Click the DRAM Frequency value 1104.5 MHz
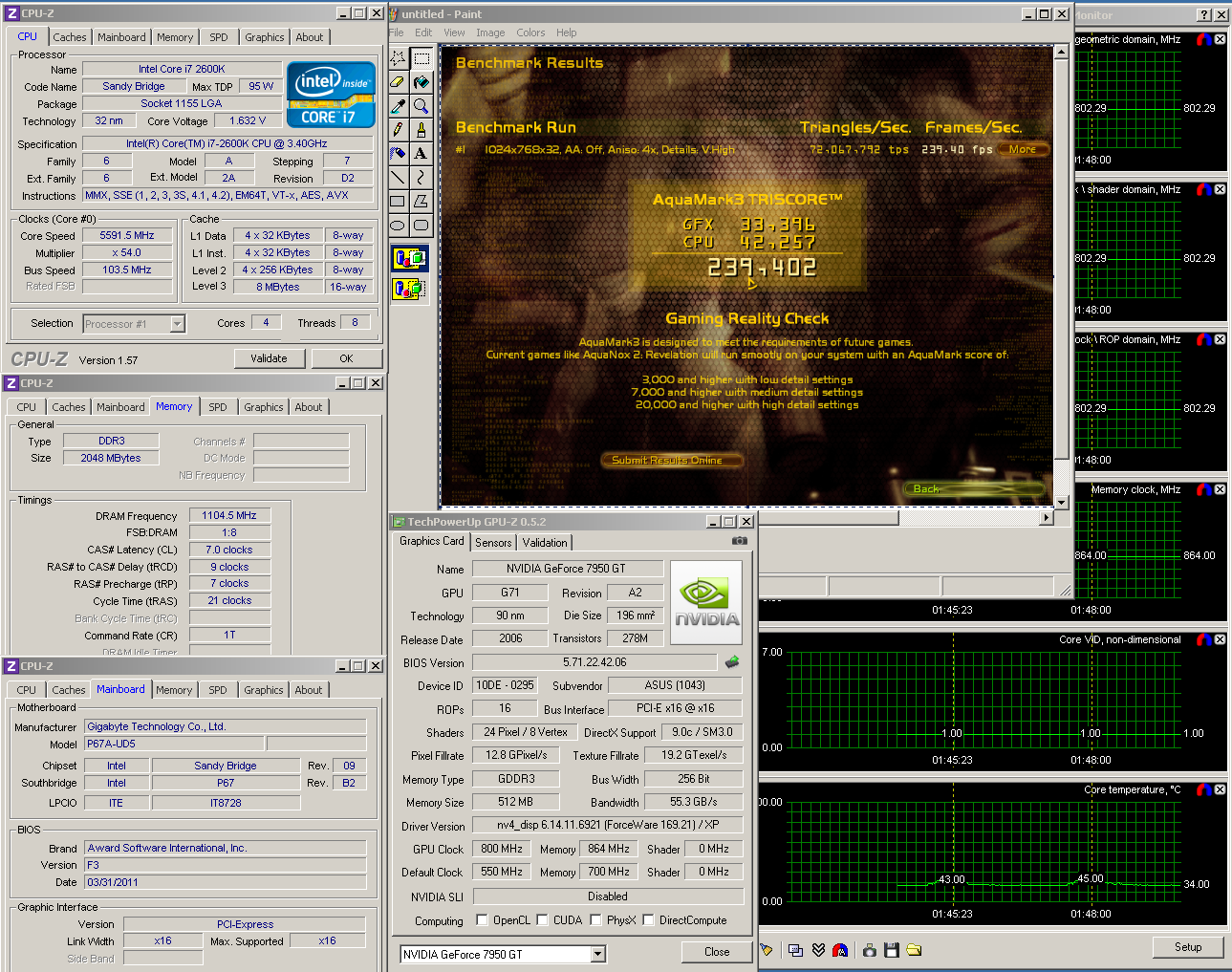This screenshot has width=1232, height=972. [x=229, y=515]
